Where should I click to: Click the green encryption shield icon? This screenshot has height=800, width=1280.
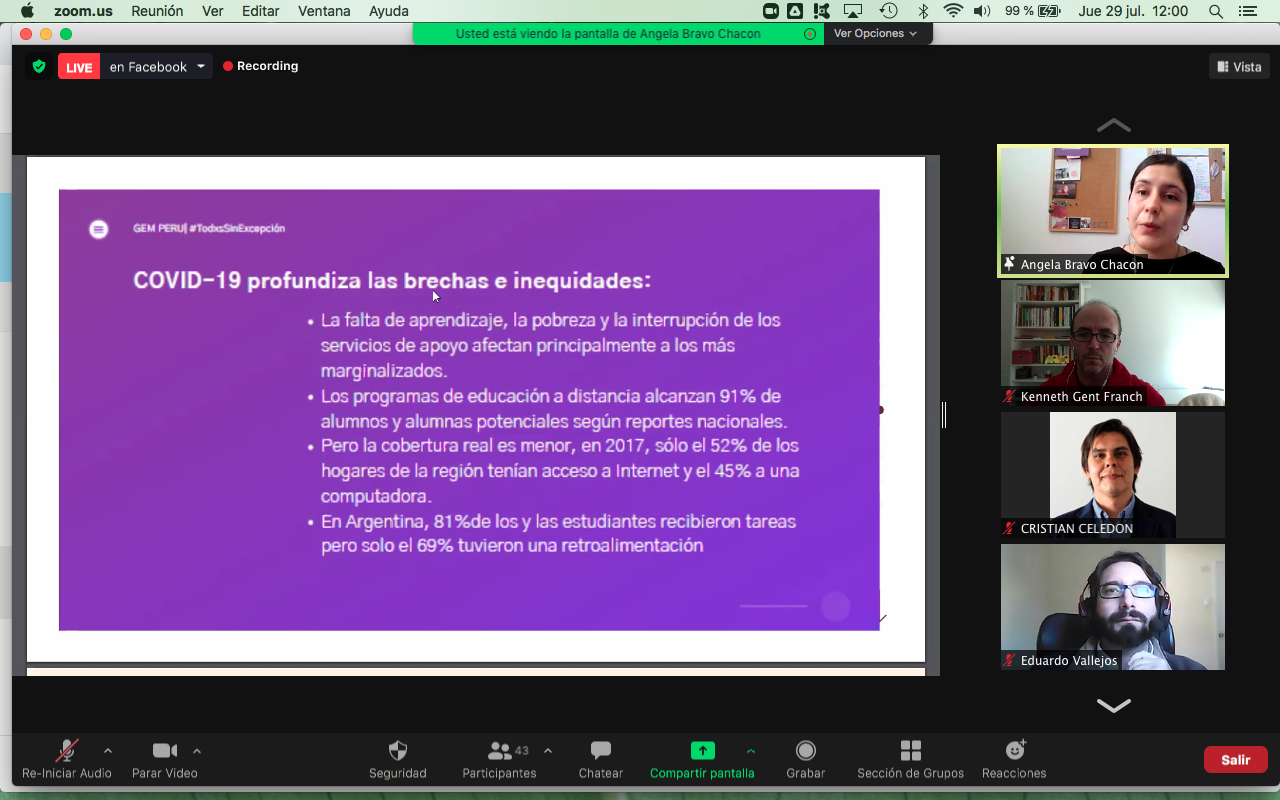click(x=39, y=67)
